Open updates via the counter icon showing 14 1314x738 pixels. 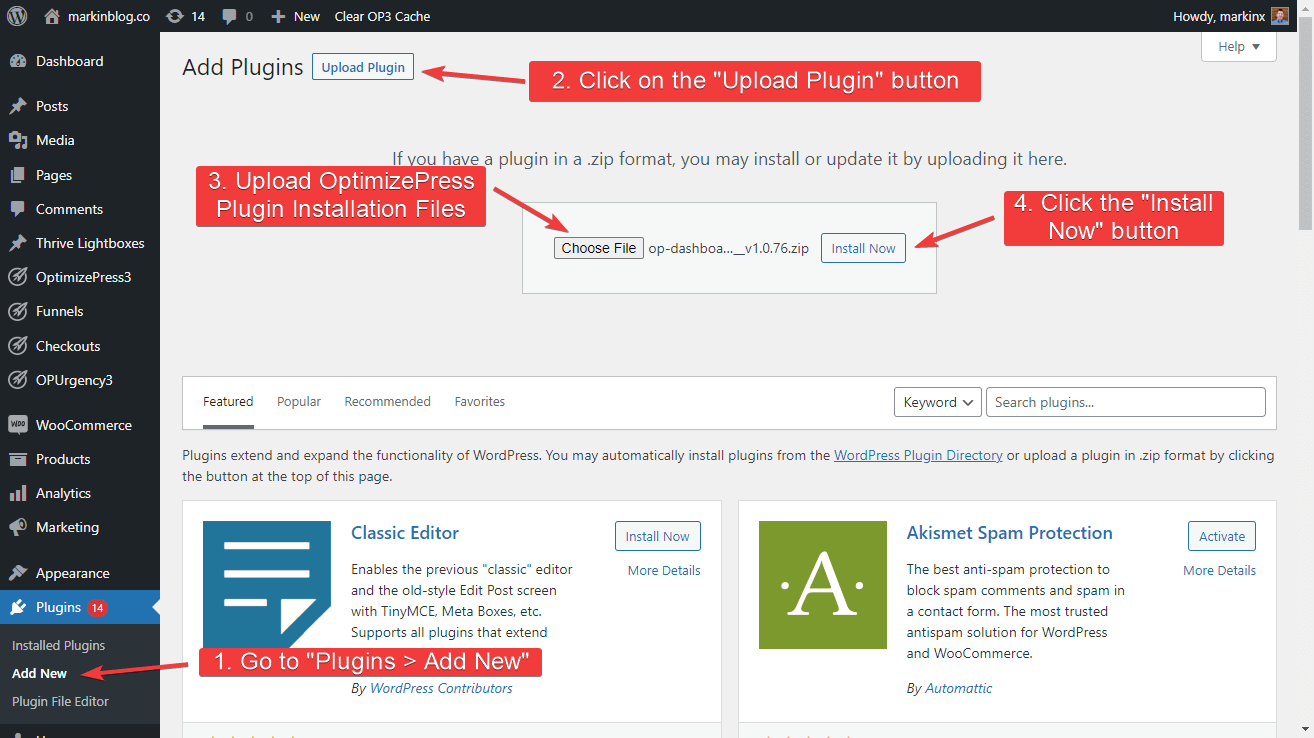coord(186,15)
